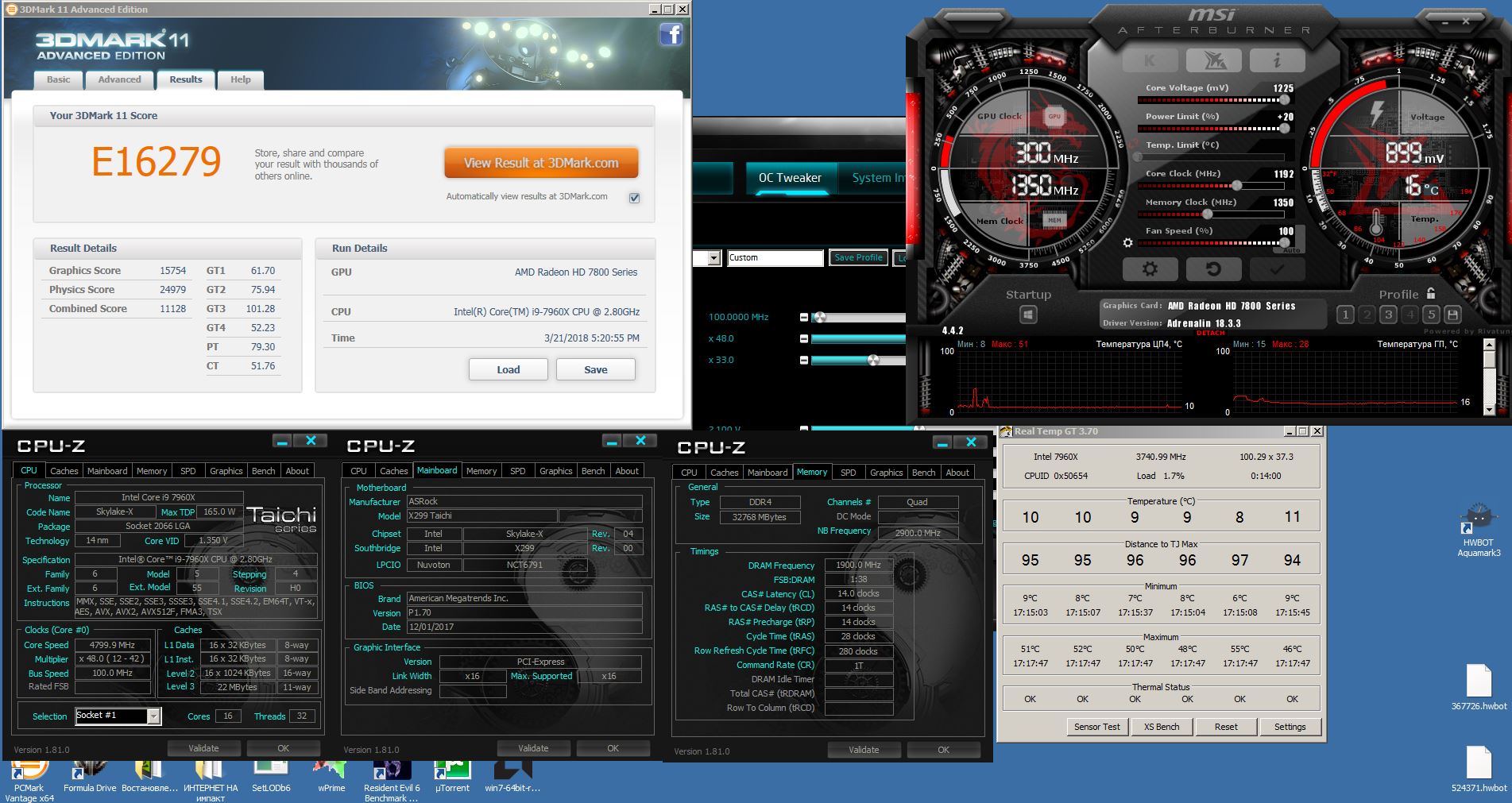Open System Info tab in ASRock utility

[x=872, y=178]
